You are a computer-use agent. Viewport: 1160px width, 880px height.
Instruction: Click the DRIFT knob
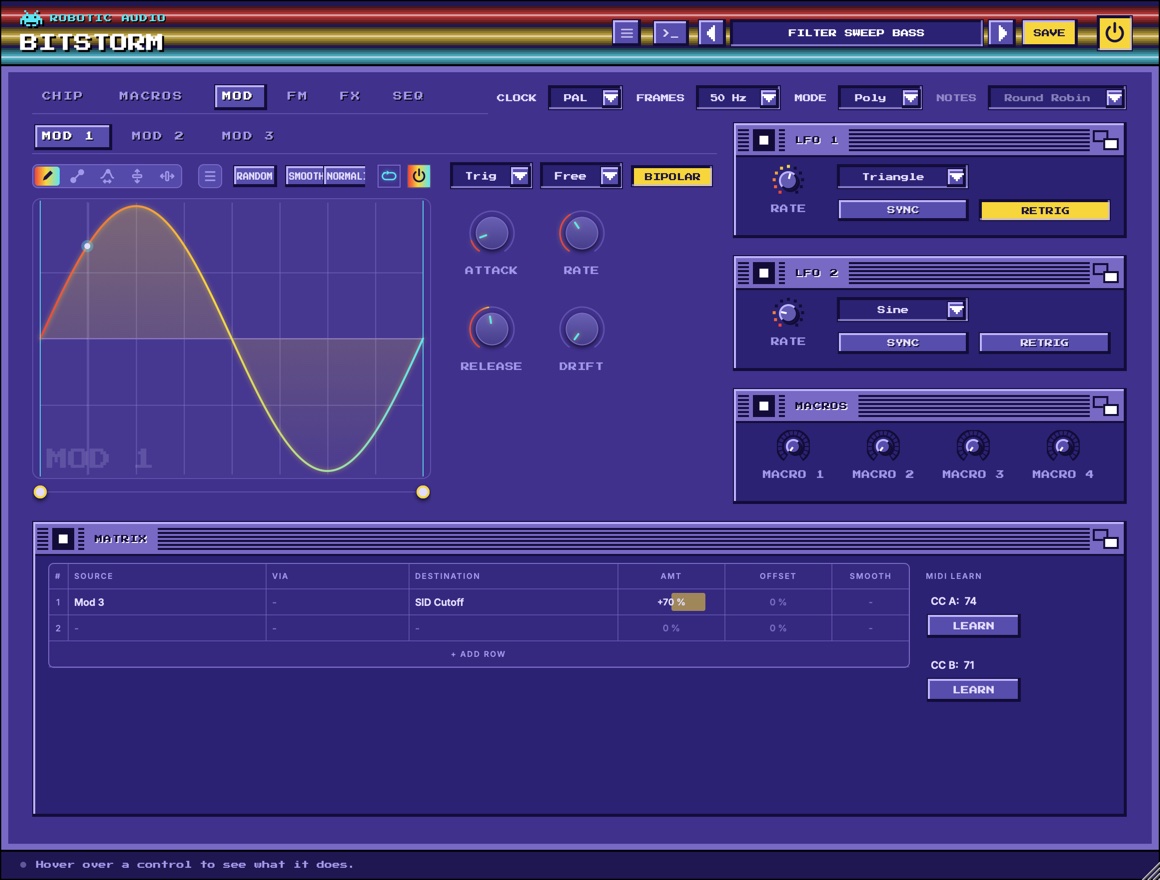point(581,329)
